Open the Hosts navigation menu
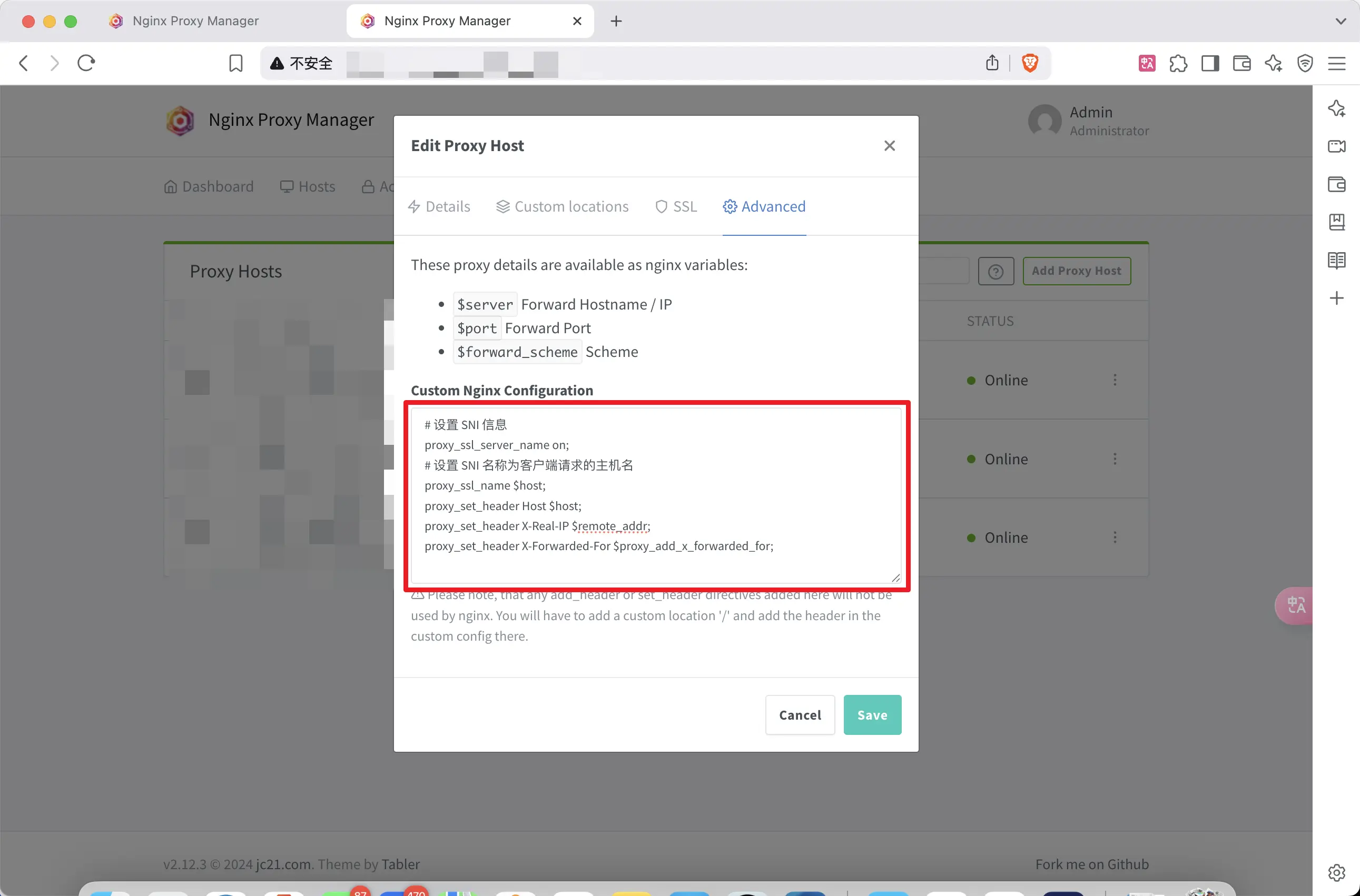This screenshot has width=1360, height=896. point(308,186)
